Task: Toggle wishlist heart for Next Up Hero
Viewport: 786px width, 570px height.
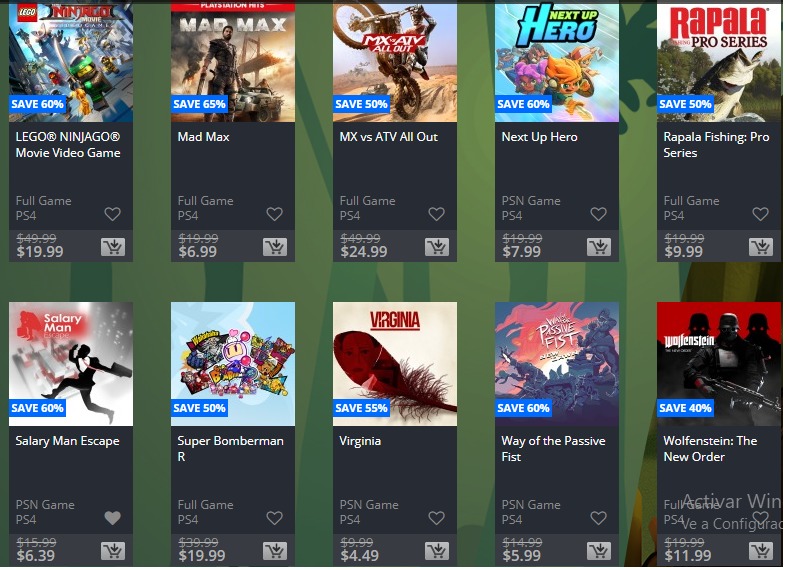Action: [598, 214]
